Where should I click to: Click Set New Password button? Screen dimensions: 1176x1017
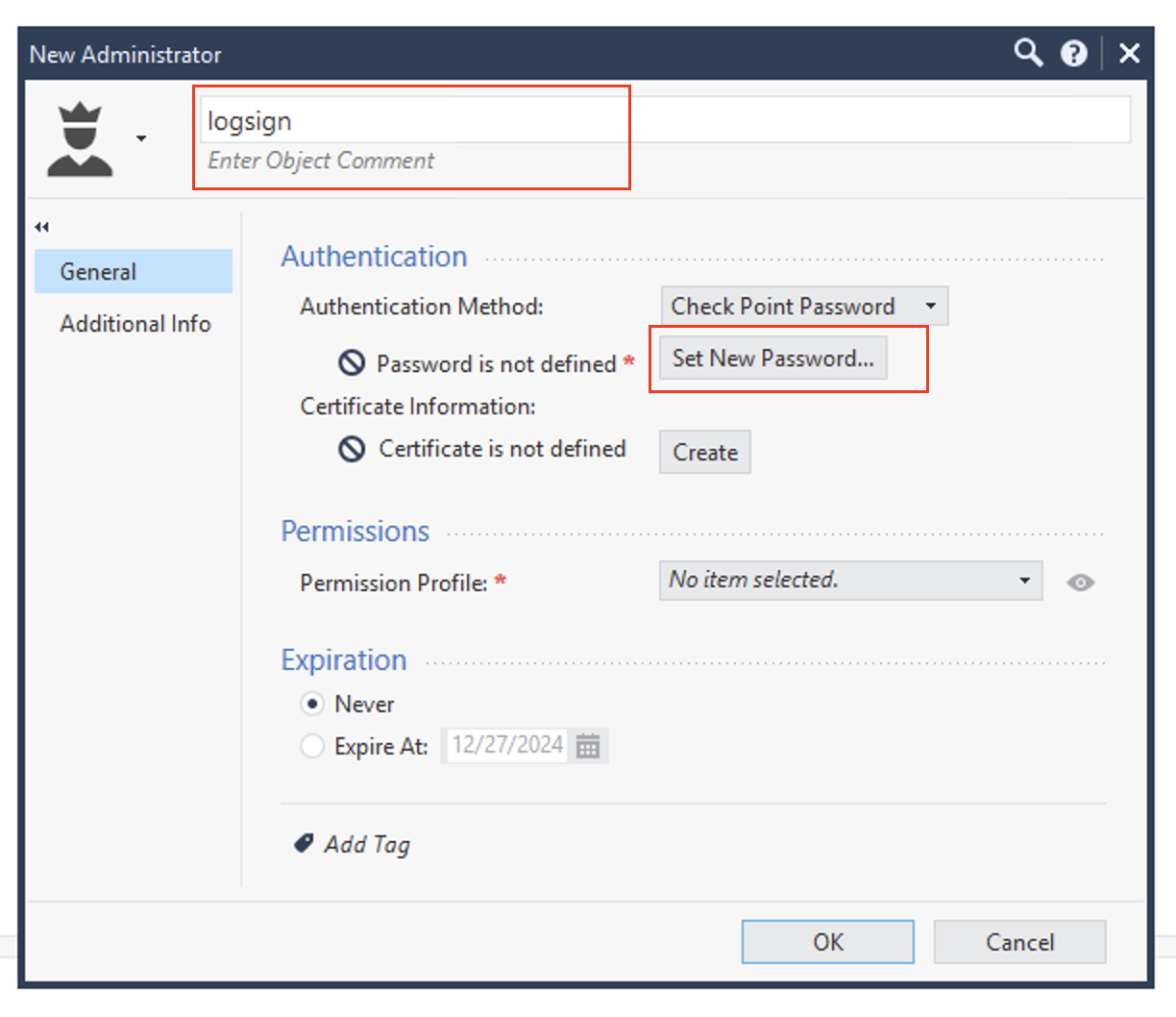click(772, 359)
